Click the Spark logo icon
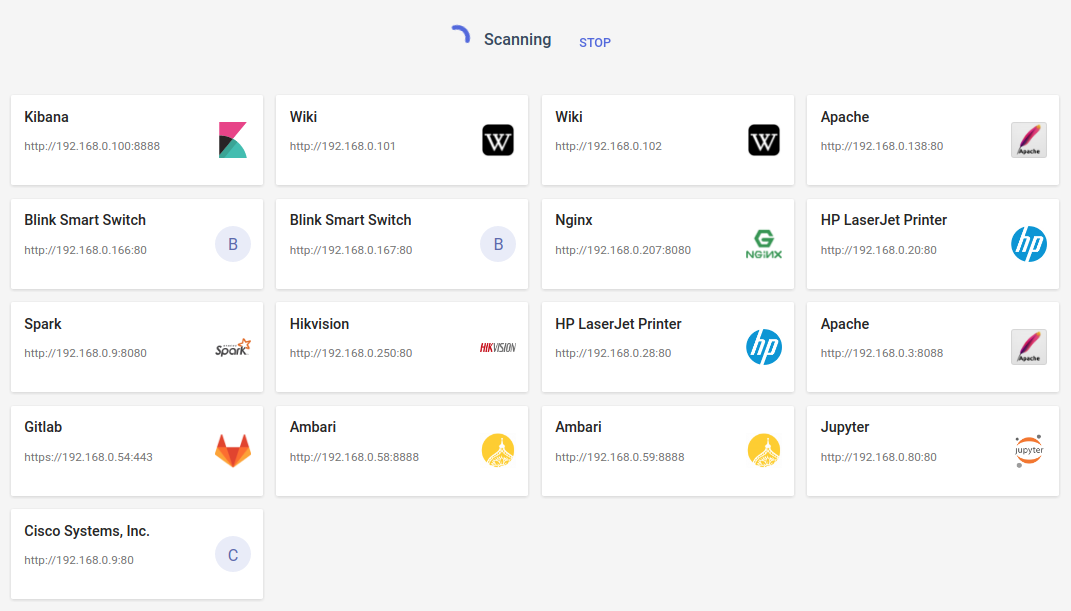 coord(233,347)
